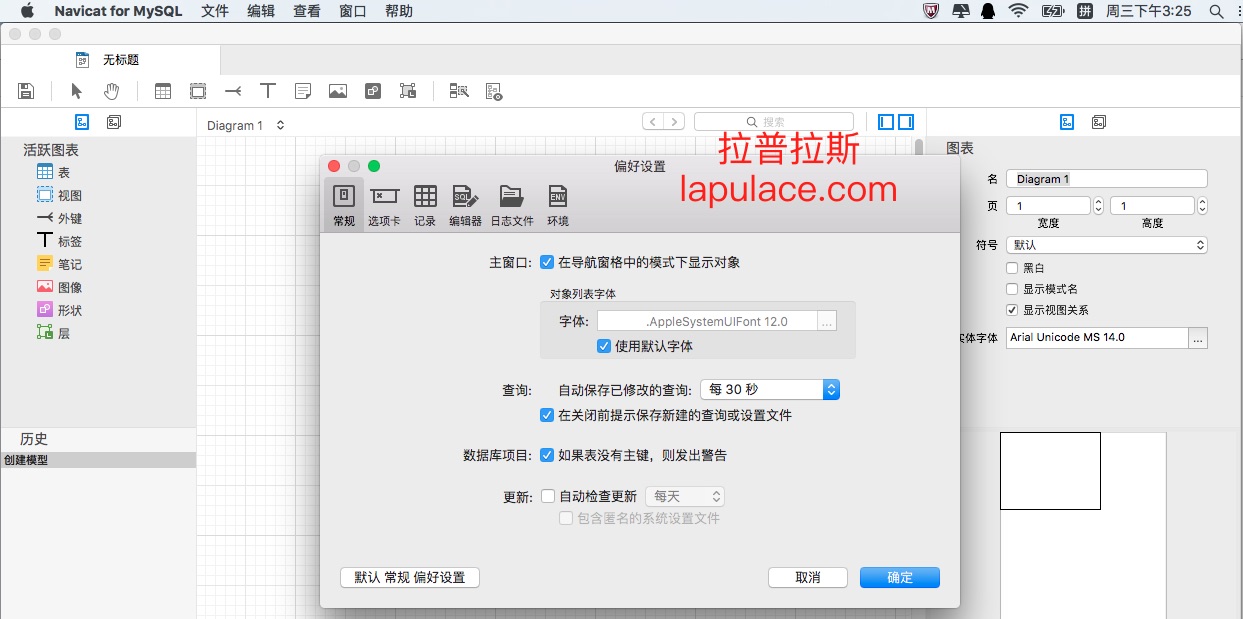Click the Save icon in the toolbar
1243x619 pixels.
click(x=27, y=91)
